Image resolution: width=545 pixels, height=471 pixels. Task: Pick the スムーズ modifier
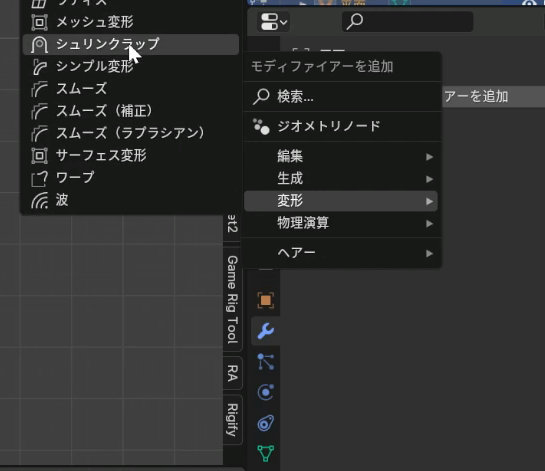pyautogui.click(x=131, y=89)
